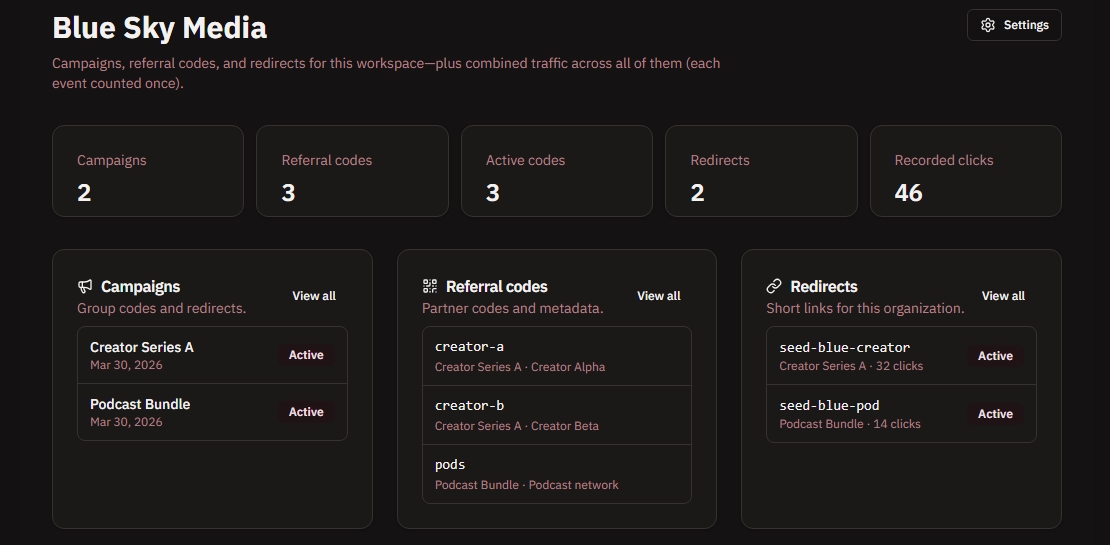Viewport: 1110px width, 545px height.
Task: Click Active badge on Creator Series A
Action: pos(306,355)
